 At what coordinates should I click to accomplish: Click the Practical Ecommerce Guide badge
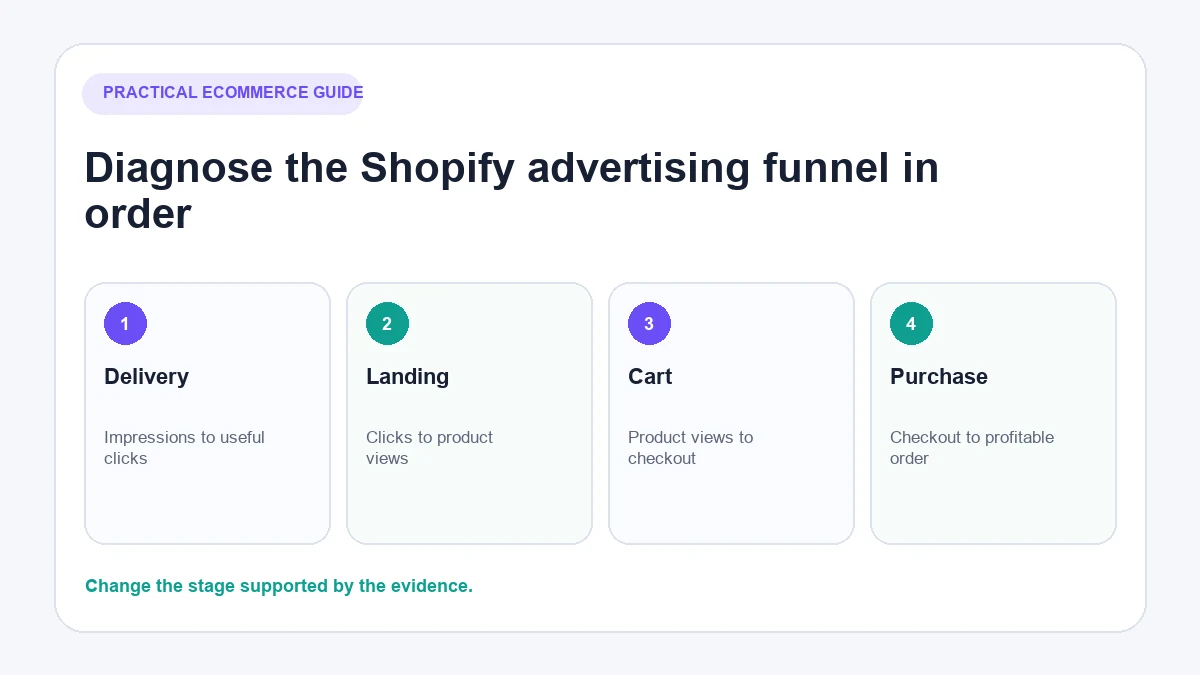tap(222, 93)
